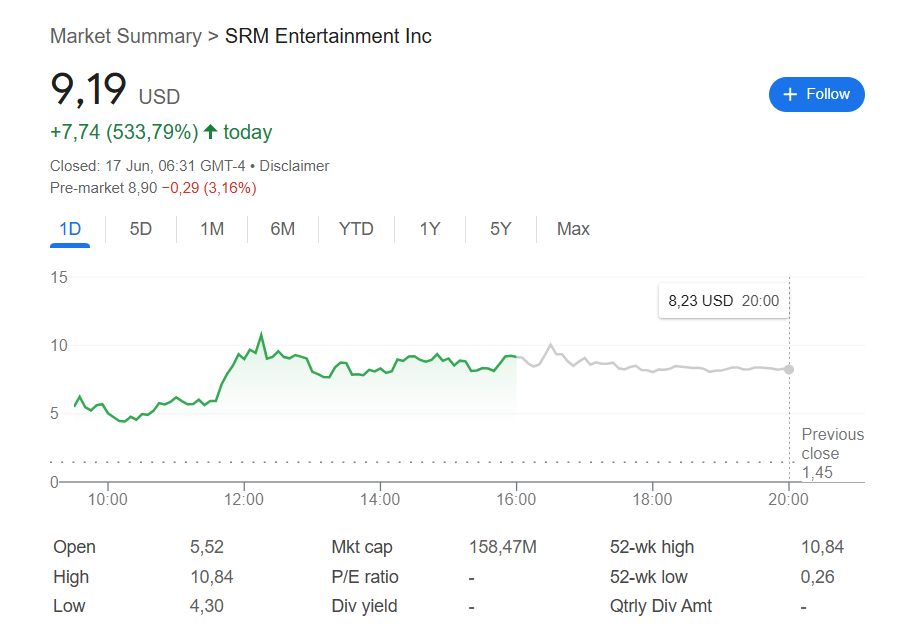Click the Div yield label
This screenshot has width=909, height=643.
click(364, 606)
